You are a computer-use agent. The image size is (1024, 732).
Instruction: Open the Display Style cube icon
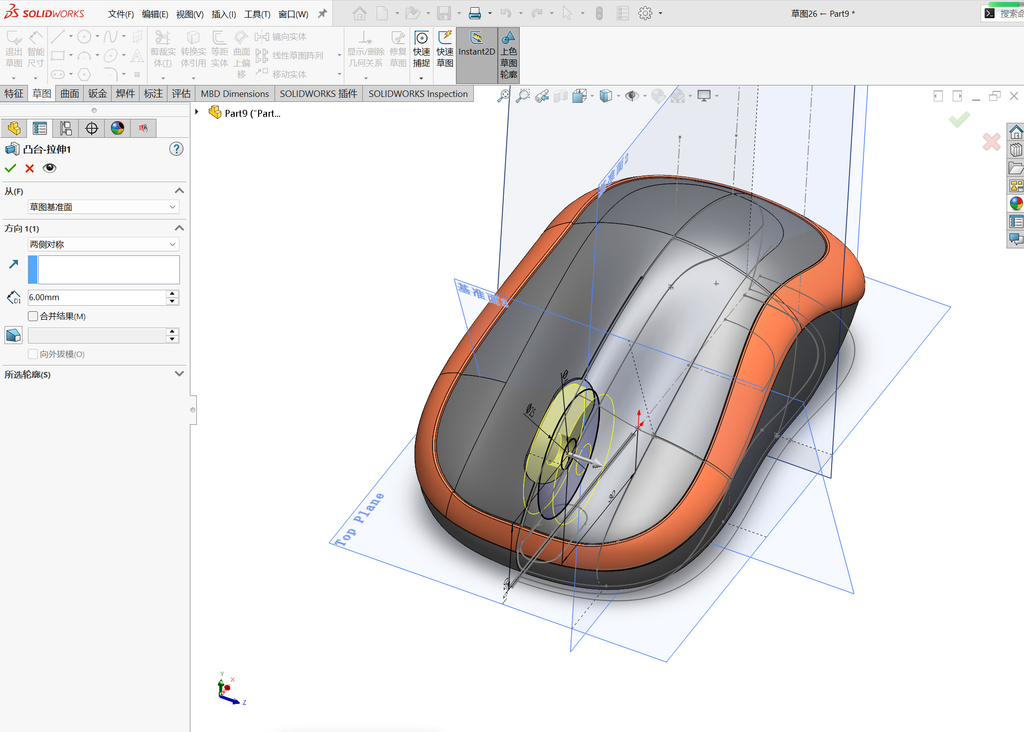point(605,96)
